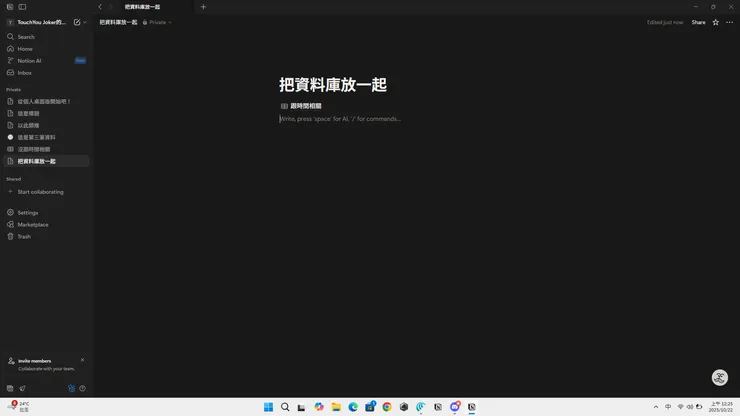Click the blue icon at sidebar bottom
This screenshot has height=416, width=740.
coord(71,388)
